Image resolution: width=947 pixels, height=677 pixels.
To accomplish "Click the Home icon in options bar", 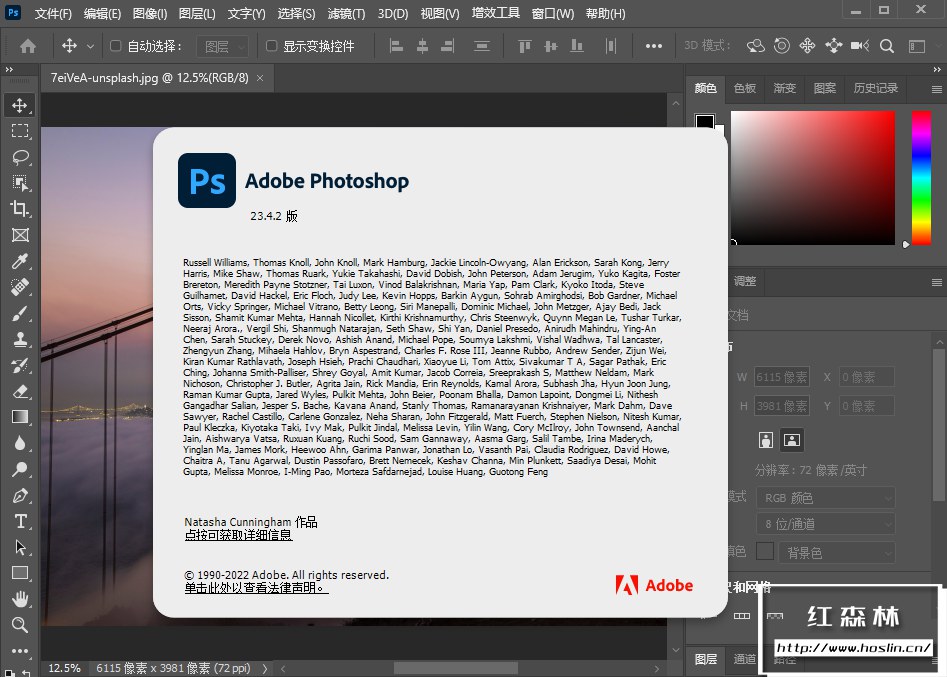I will (28, 46).
